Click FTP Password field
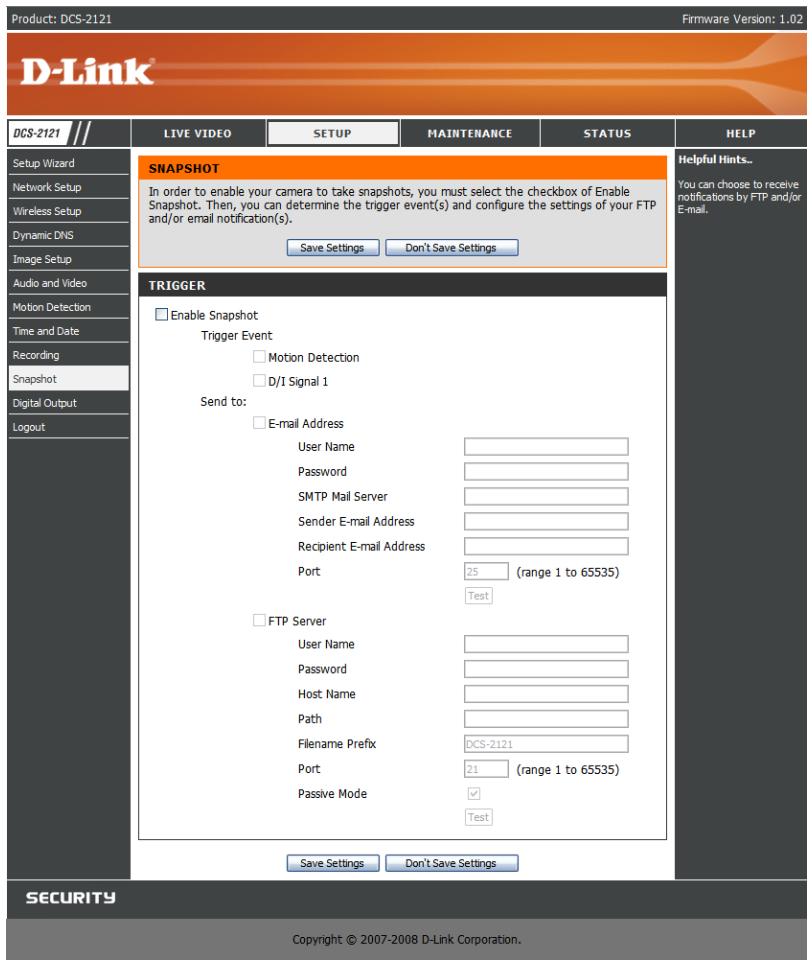Viewport: 812px width, 962px height. (x=546, y=669)
